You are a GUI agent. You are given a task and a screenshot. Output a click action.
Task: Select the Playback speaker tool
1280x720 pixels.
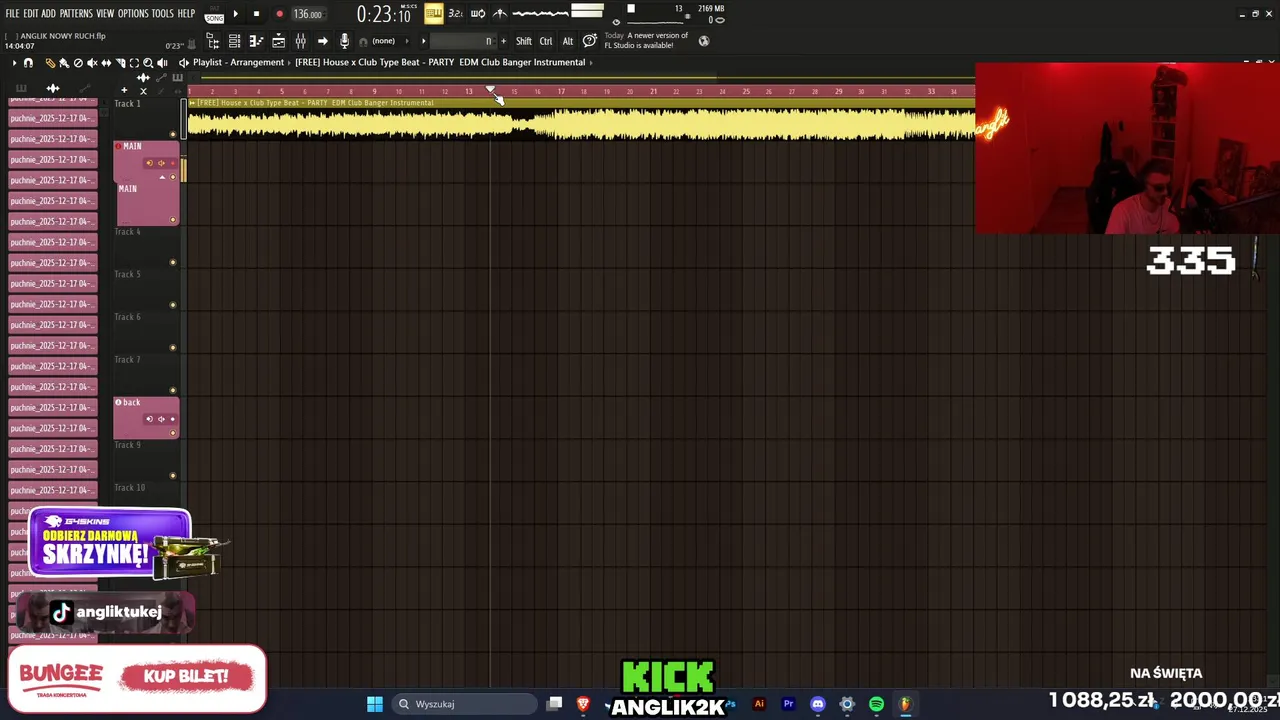(162, 63)
